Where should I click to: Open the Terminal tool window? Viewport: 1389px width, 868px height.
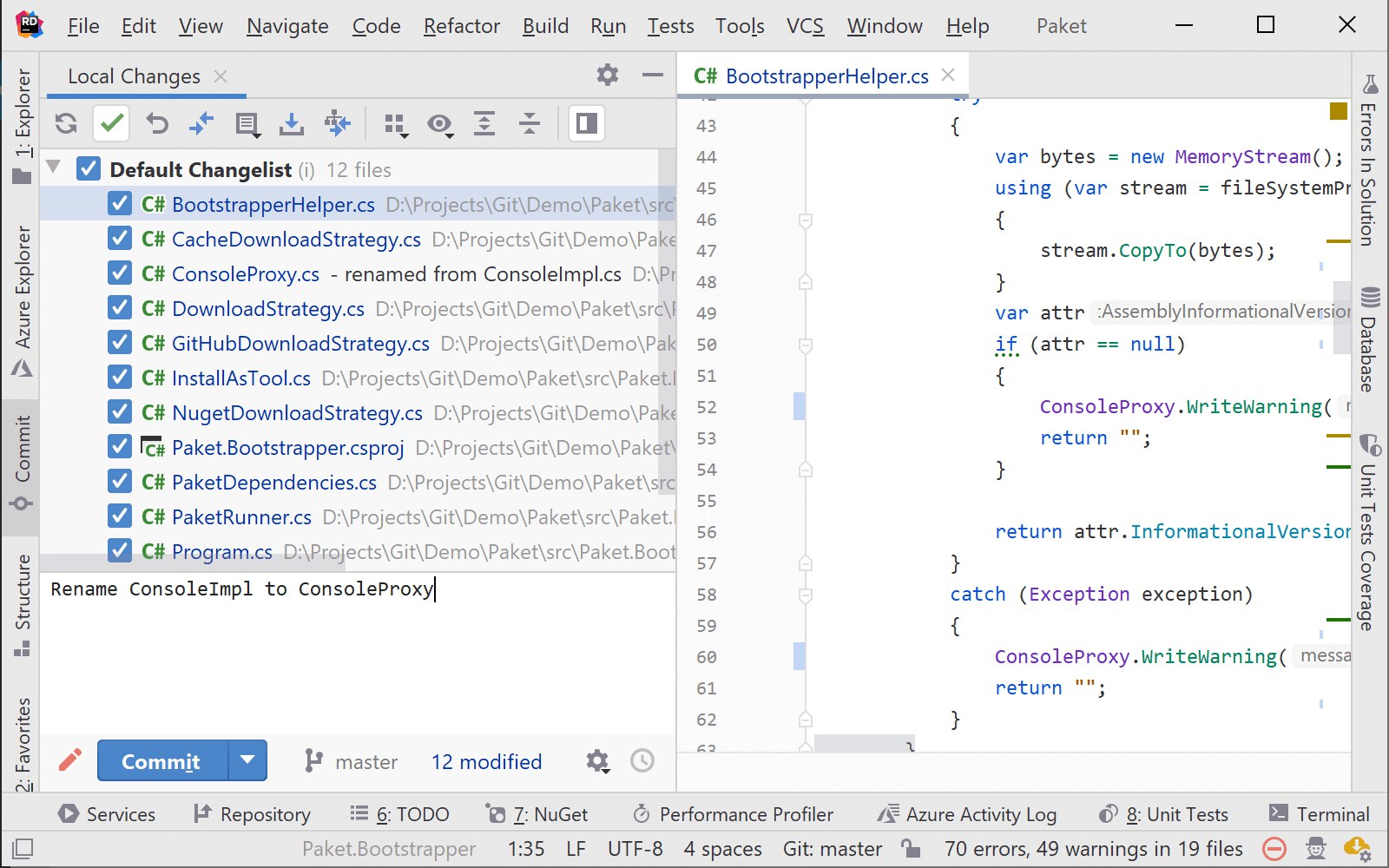tap(1320, 814)
